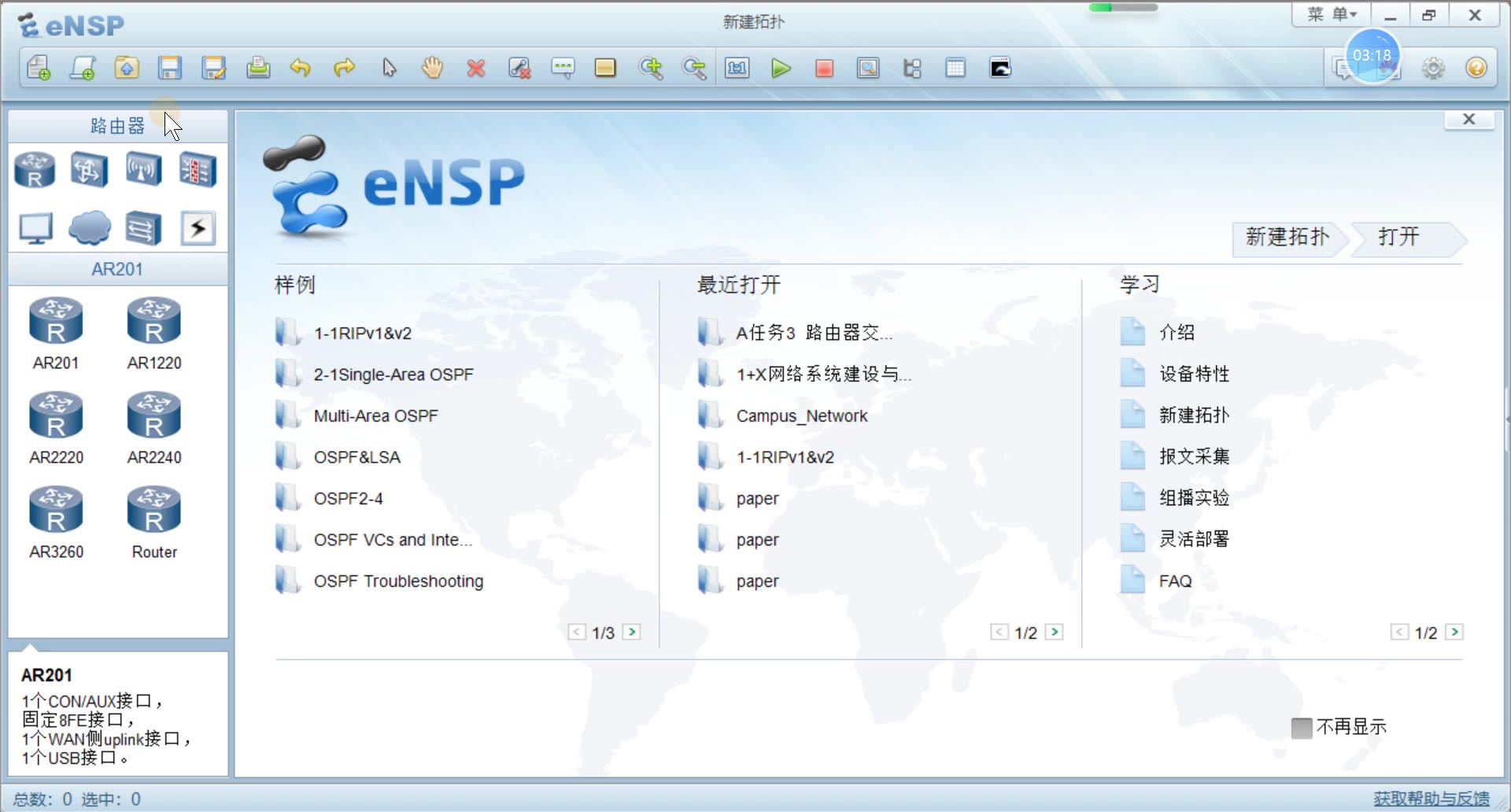The width and height of the screenshot is (1511, 812).
Task: Pick the generic Router model
Action: coord(154,522)
